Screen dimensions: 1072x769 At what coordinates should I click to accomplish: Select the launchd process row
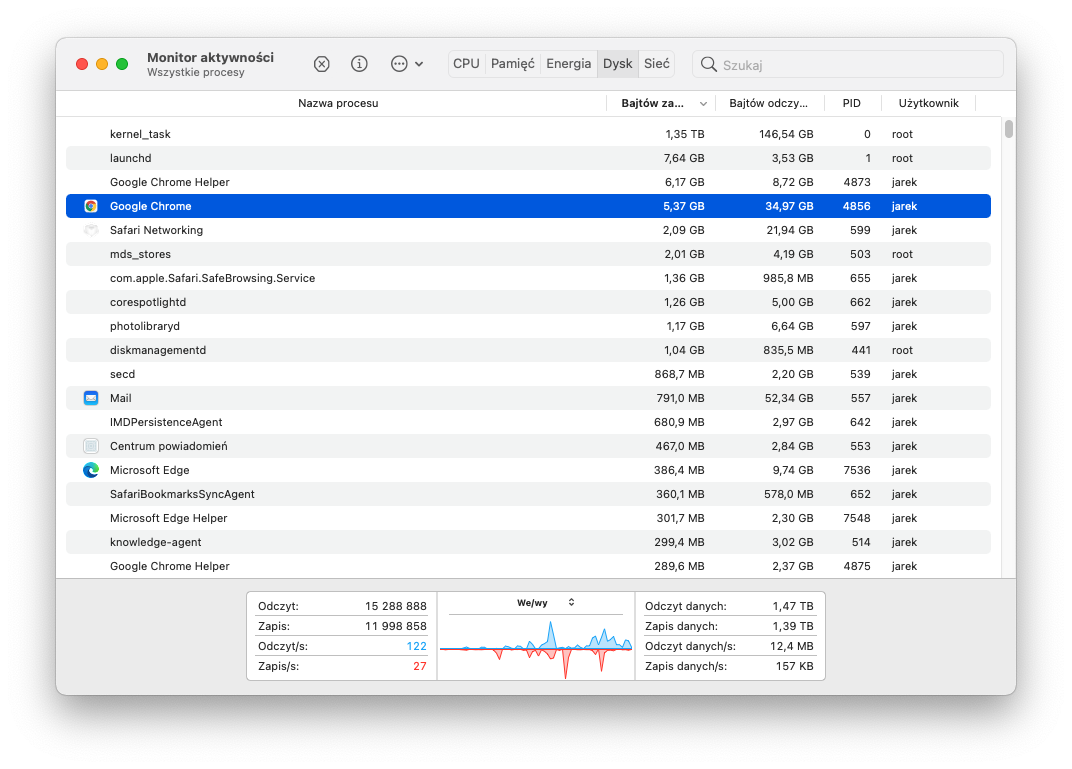point(528,159)
